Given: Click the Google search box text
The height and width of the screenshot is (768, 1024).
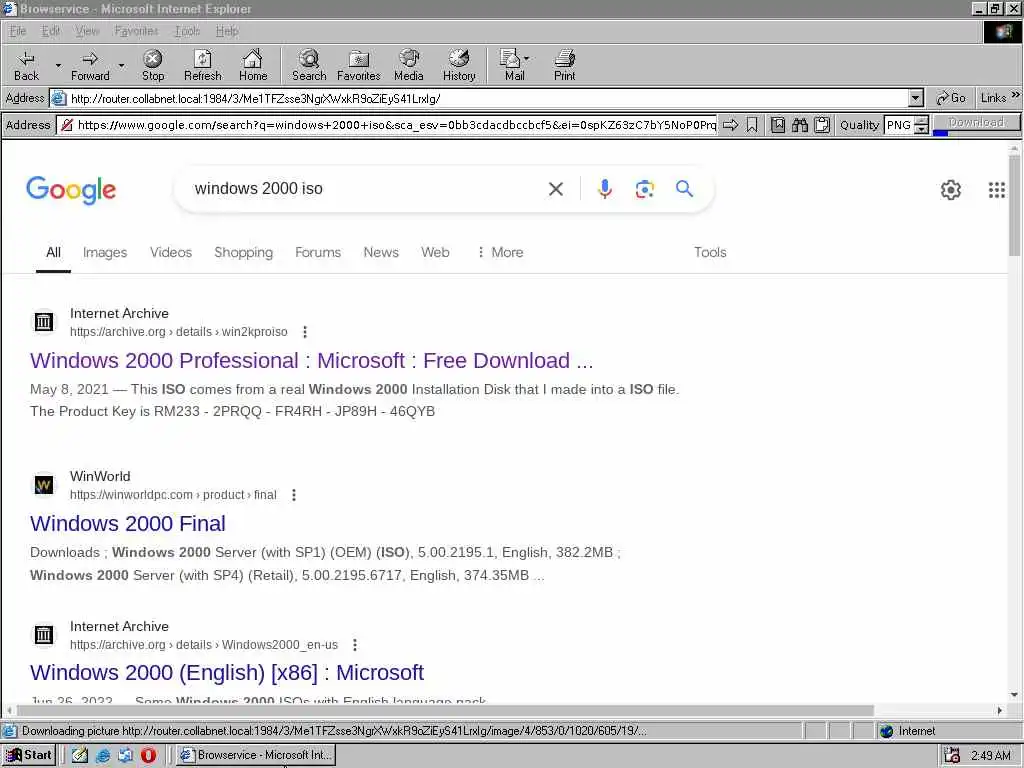Looking at the screenshot, I should point(259,189).
